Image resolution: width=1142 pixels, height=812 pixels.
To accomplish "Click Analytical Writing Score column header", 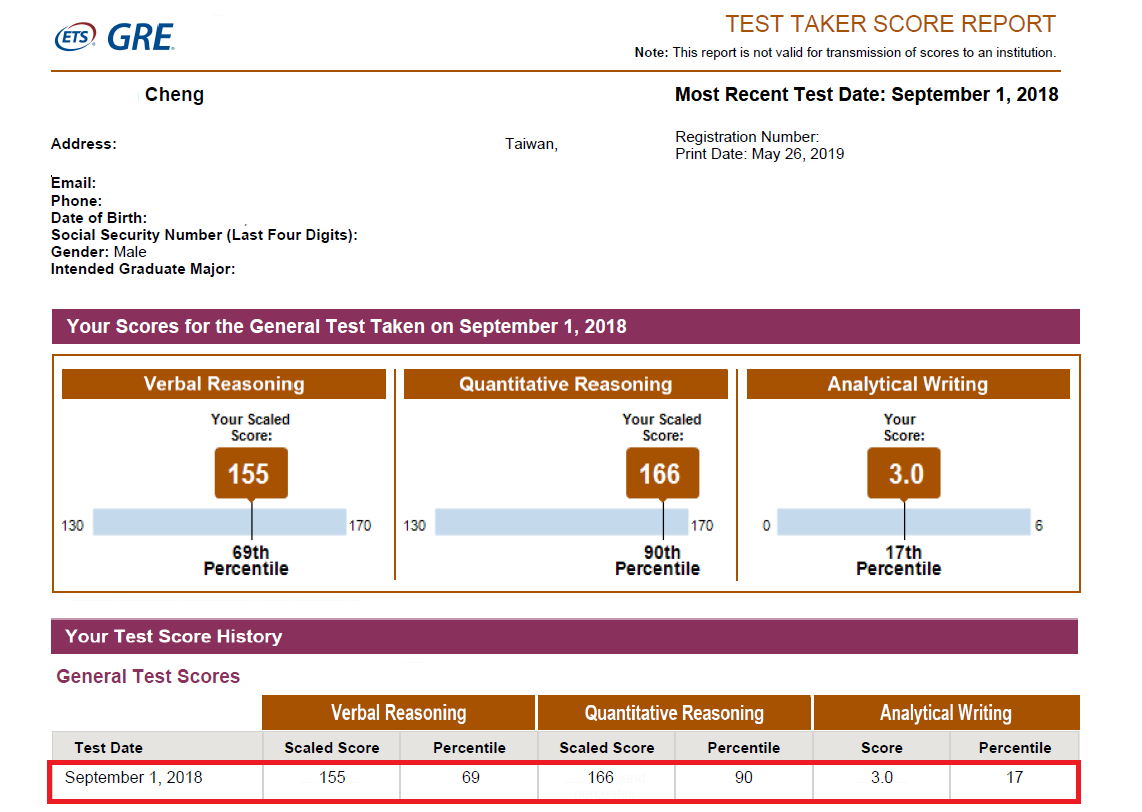I will [x=881, y=748].
